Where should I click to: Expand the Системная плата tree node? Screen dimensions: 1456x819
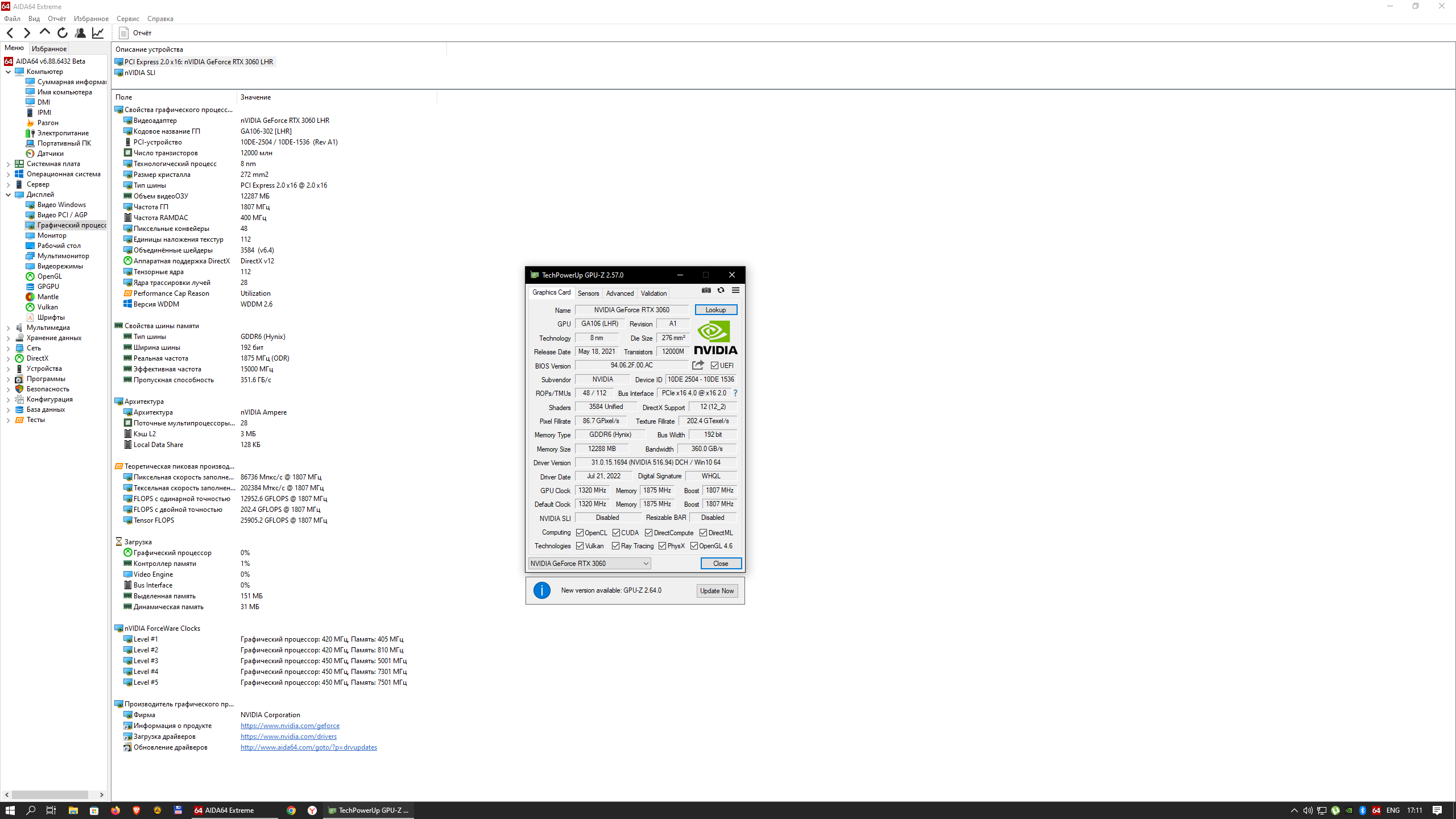8,164
